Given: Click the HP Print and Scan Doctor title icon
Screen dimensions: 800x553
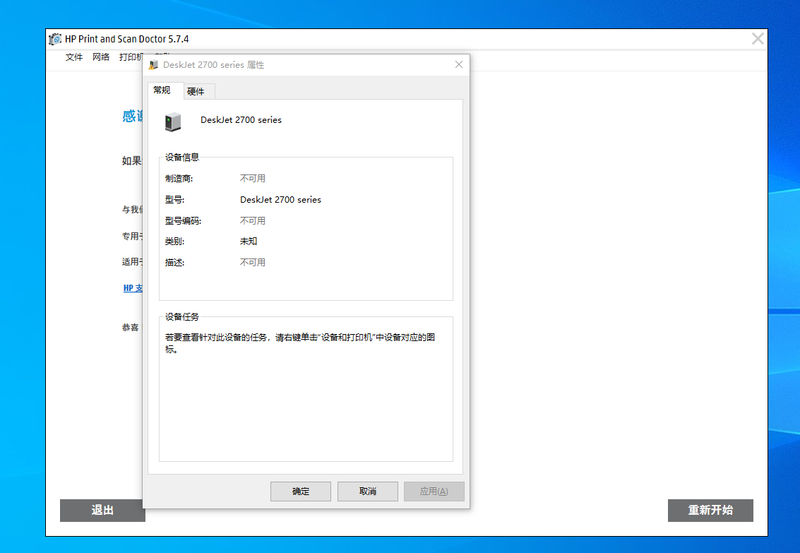Looking at the screenshot, I should pyautogui.click(x=56, y=38).
